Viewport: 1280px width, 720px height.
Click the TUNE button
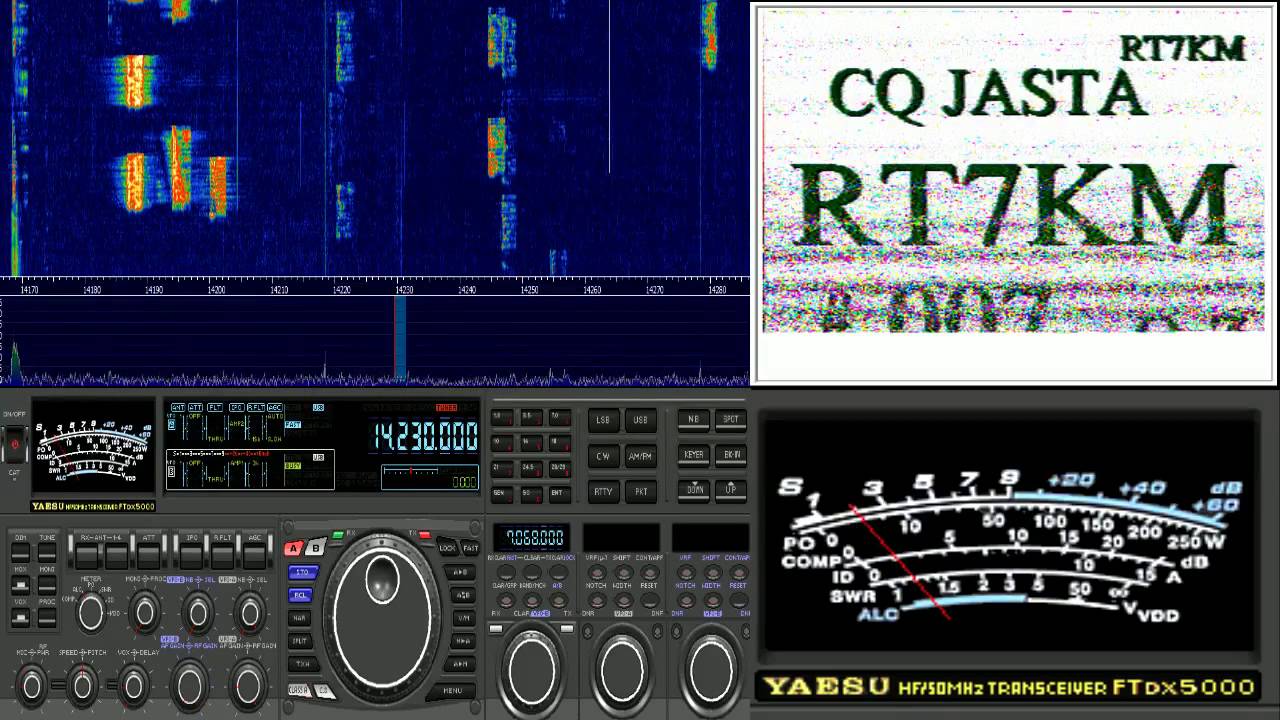point(47,554)
